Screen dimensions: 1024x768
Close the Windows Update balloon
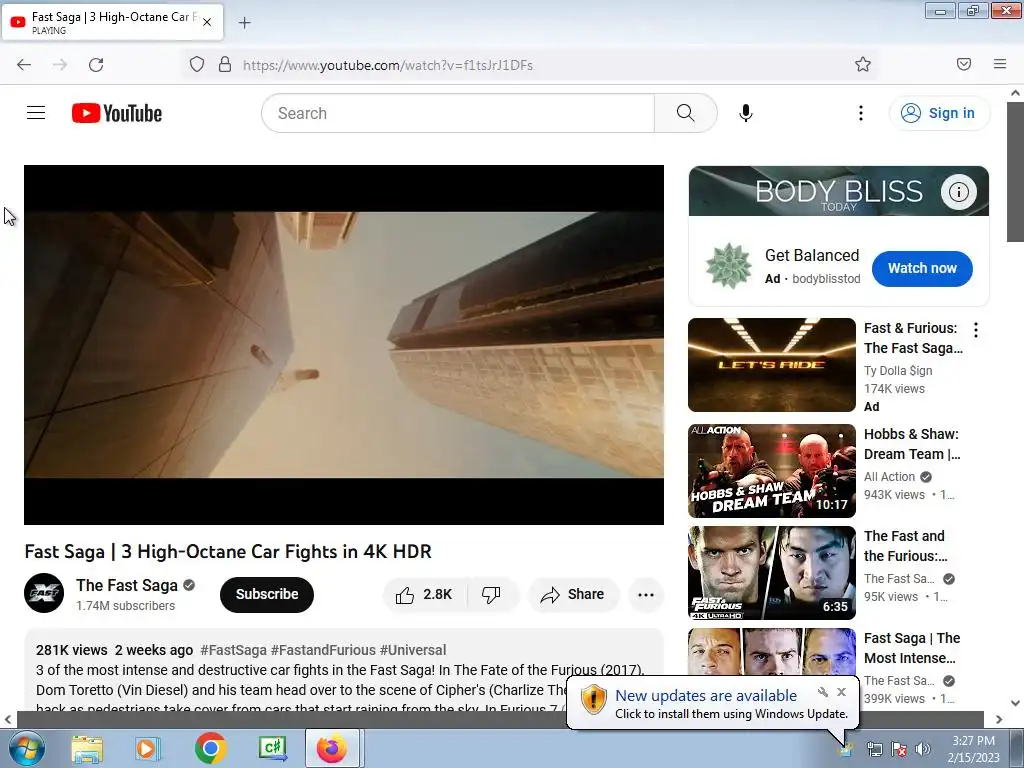pos(841,692)
